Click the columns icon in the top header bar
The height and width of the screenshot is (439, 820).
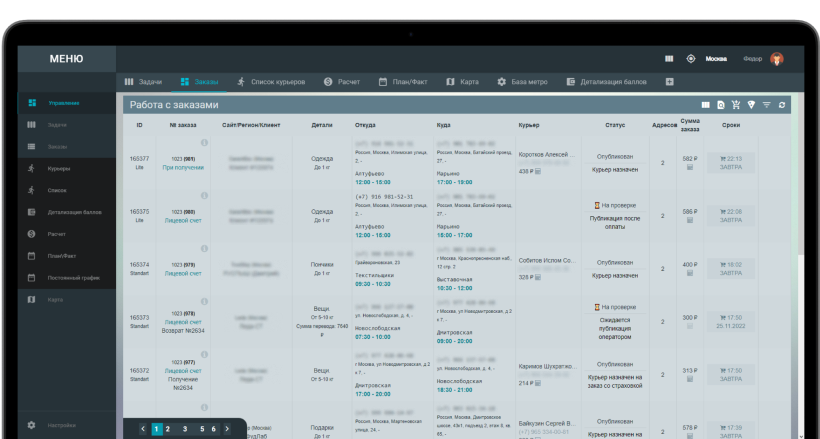click(x=669, y=59)
